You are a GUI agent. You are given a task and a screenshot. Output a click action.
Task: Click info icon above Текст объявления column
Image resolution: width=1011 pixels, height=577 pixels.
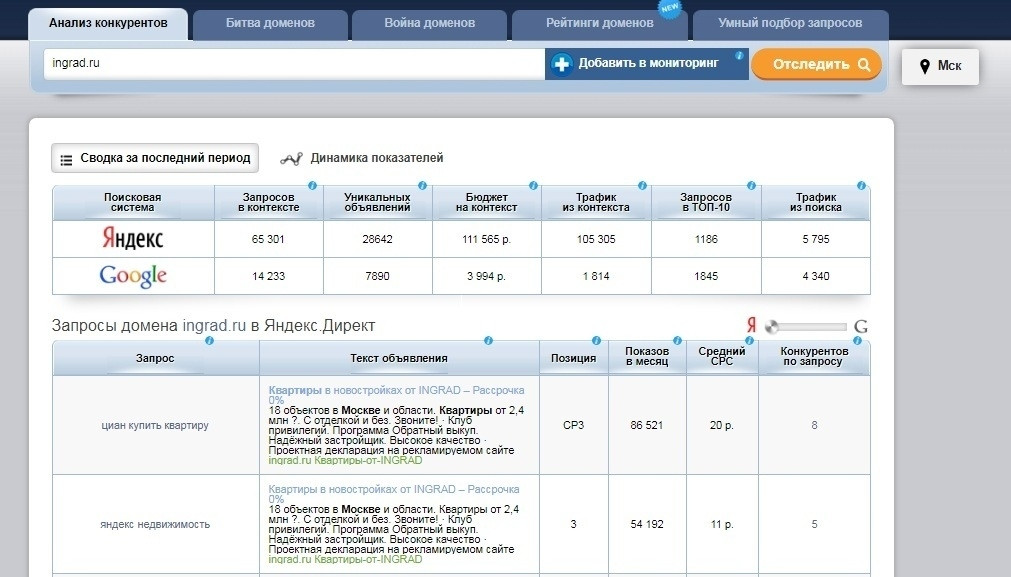coord(488,341)
